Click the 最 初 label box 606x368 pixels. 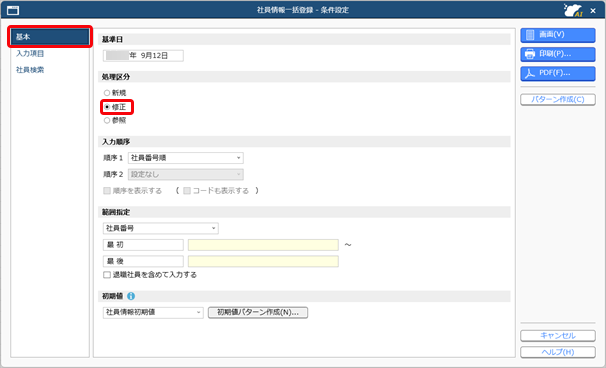[143, 245]
